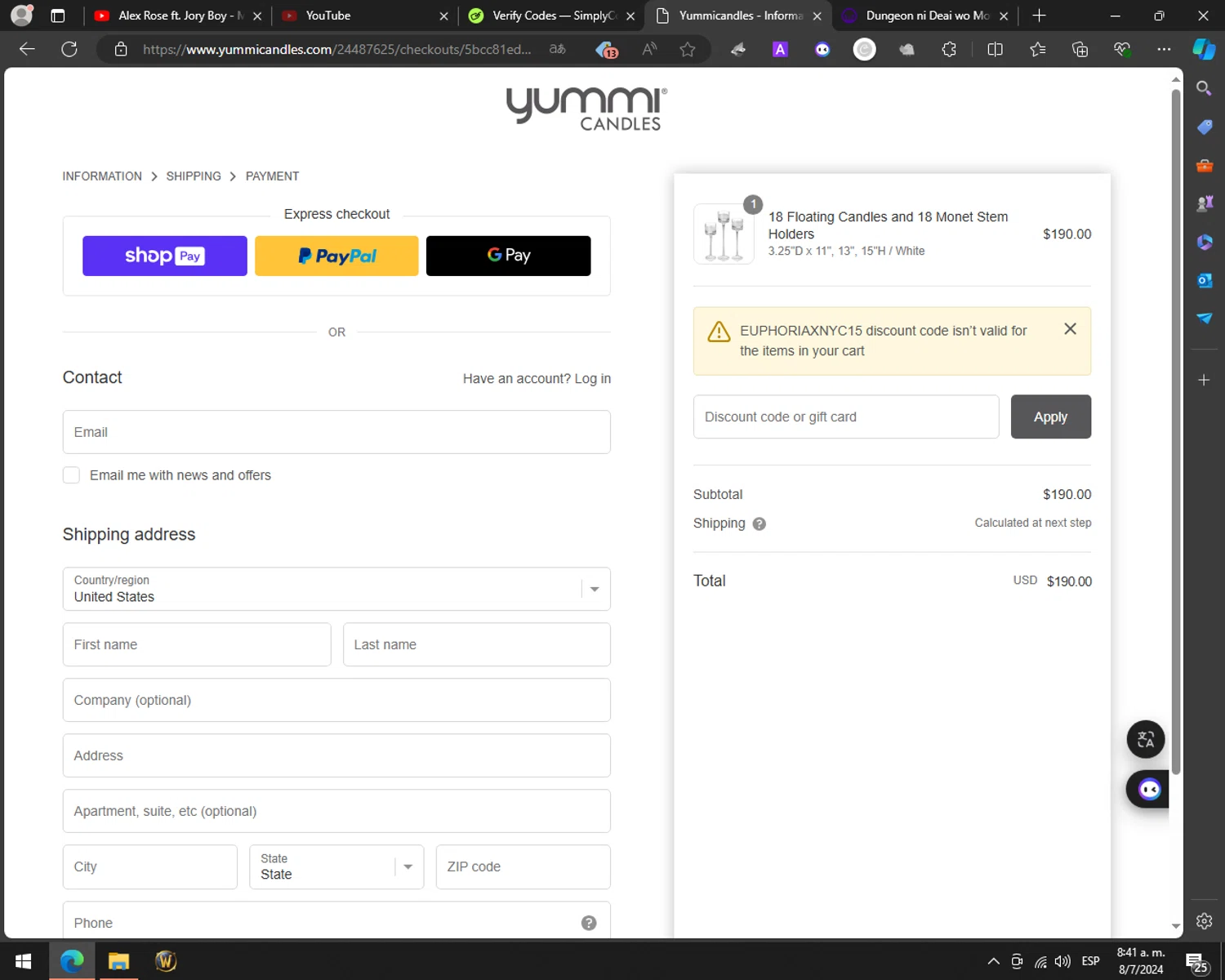
Task: Open the World of Warcraft taskbar icon
Action: [166, 961]
